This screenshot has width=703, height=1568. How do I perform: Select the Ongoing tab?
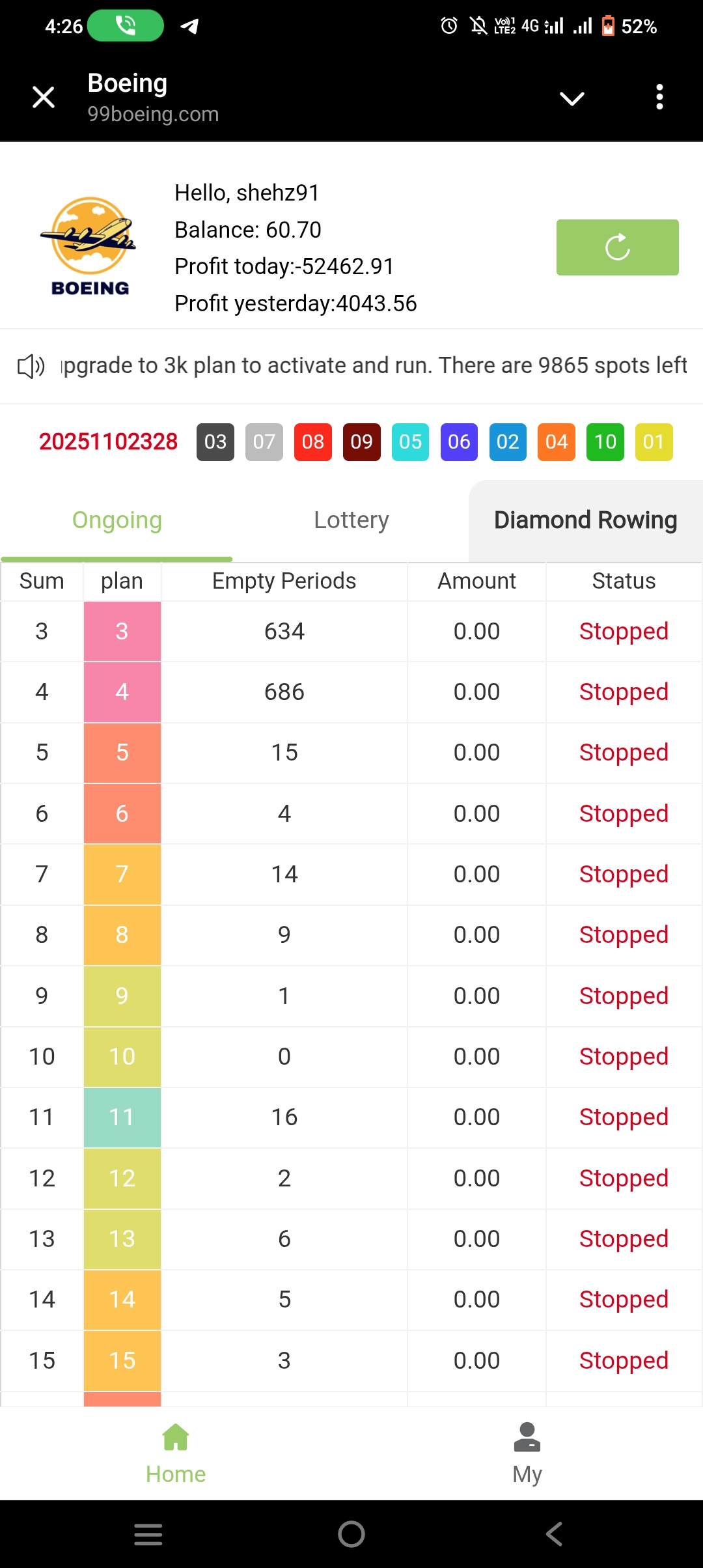(x=117, y=520)
